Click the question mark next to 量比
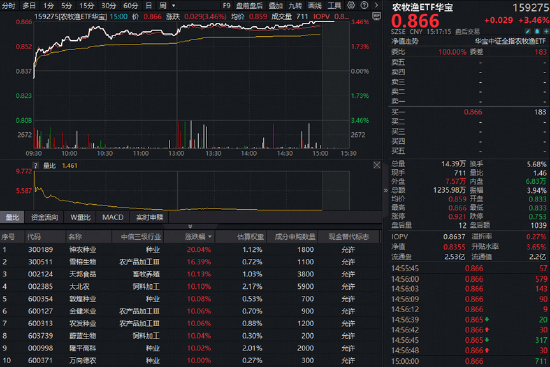The image size is (550, 367). [35, 166]
